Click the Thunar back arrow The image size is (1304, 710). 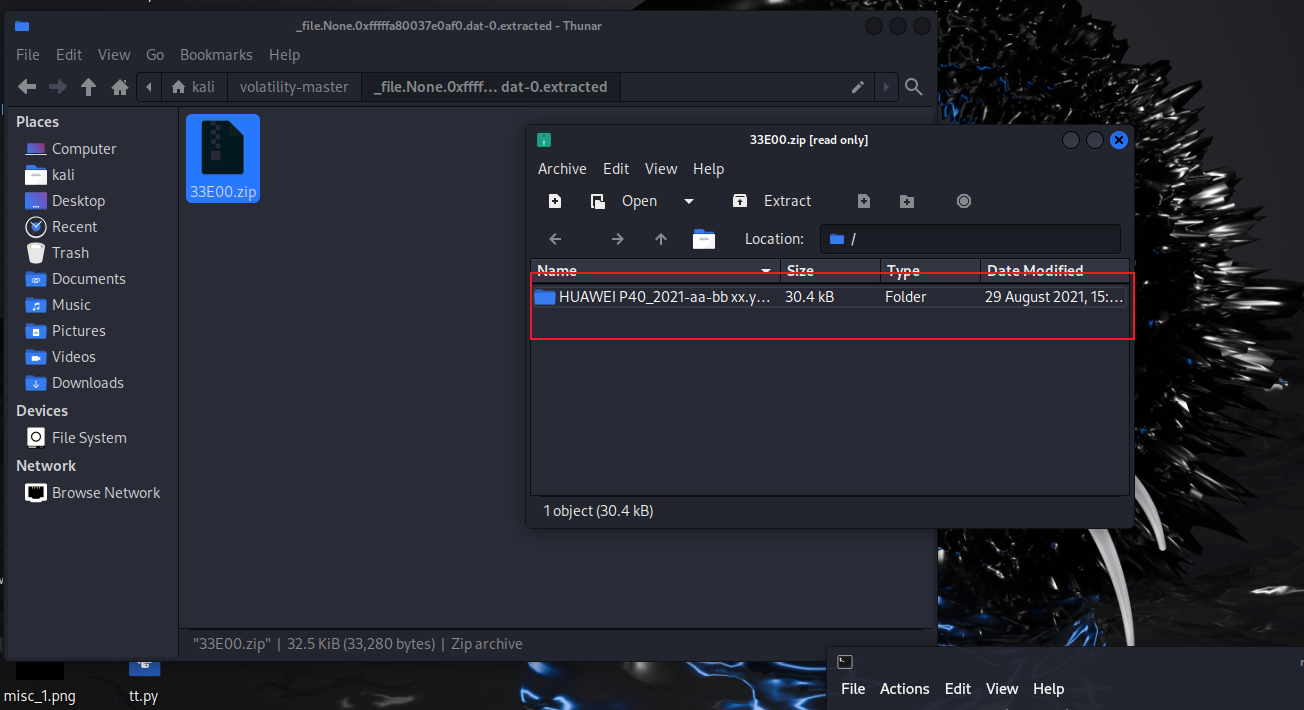click(x=27, y=88)
